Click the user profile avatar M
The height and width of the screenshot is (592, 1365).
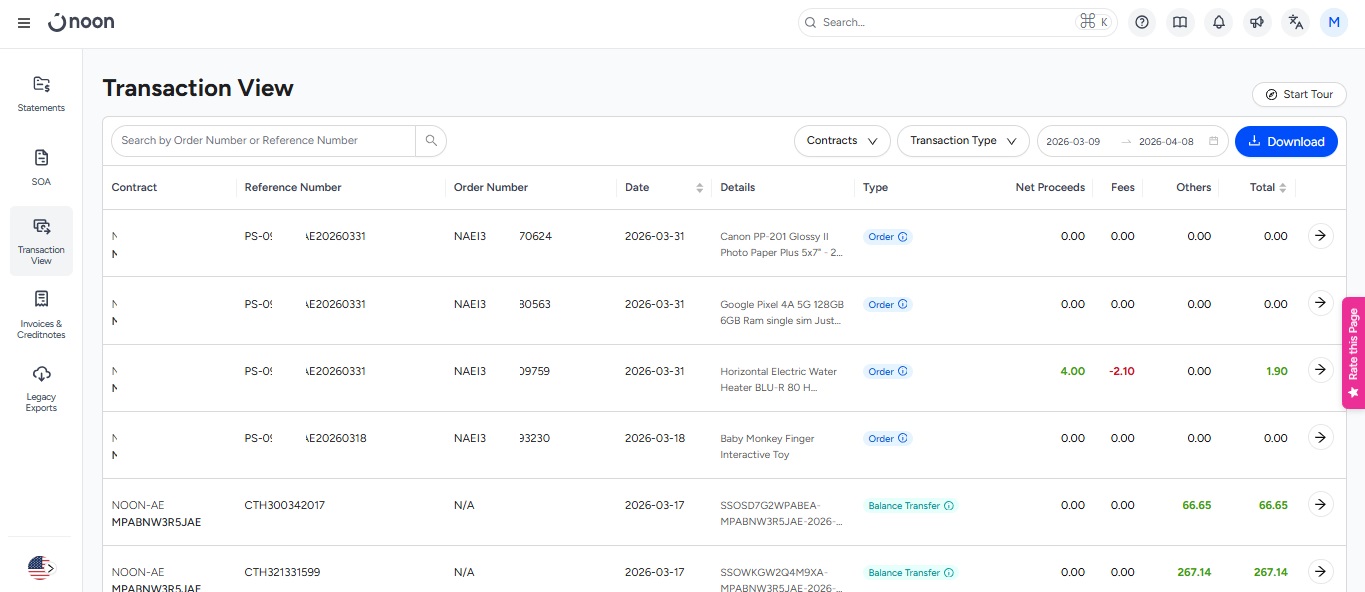click(x=1334, y=22)
